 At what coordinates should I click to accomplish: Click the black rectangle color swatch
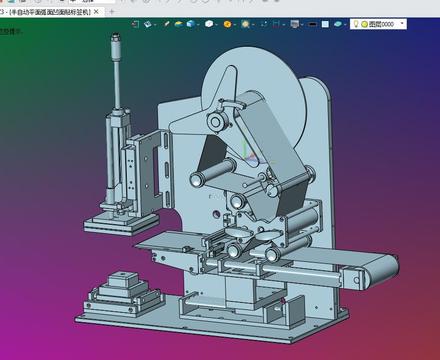[312, 24]
